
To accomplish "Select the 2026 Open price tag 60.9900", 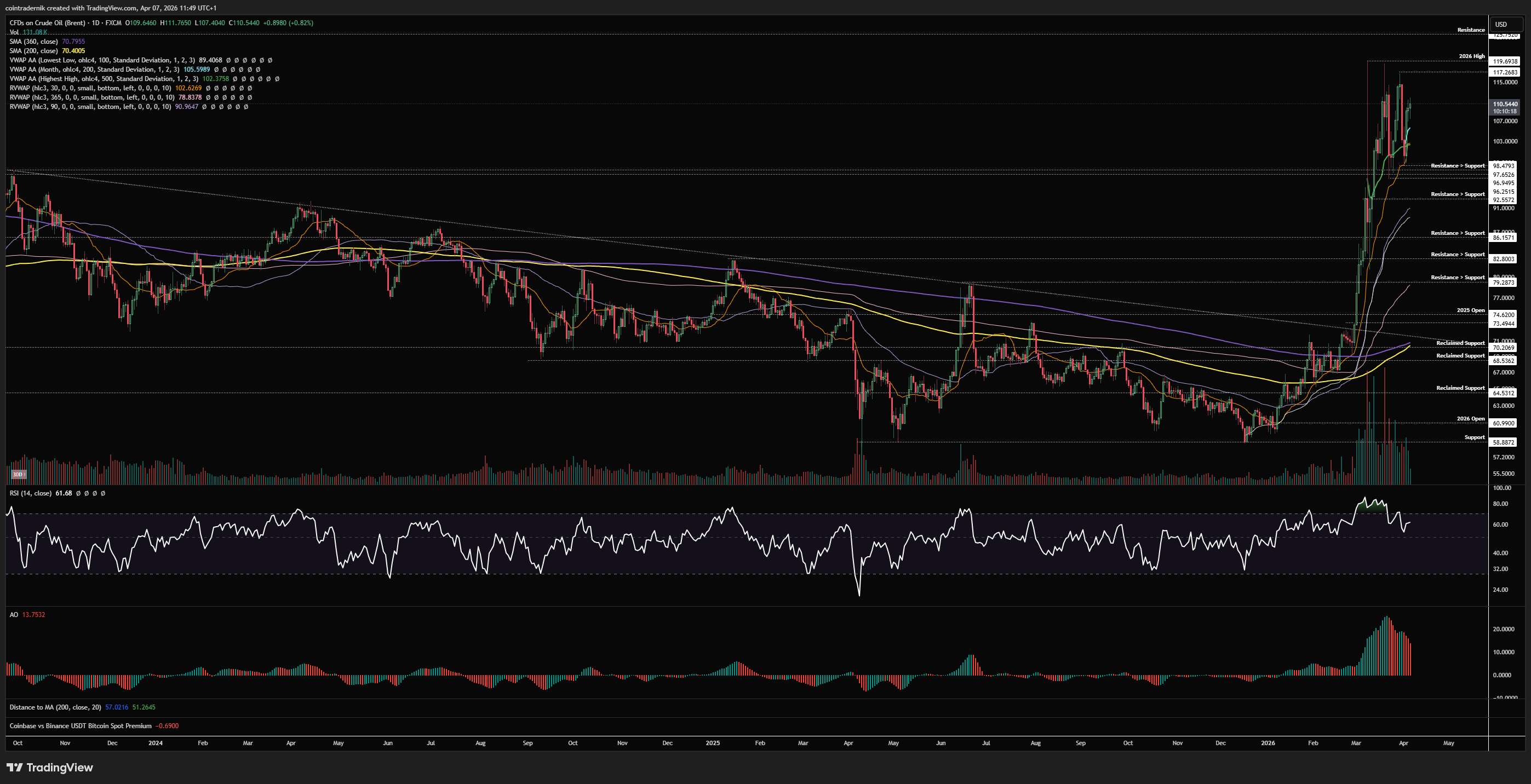I will tap(1504, 423).
